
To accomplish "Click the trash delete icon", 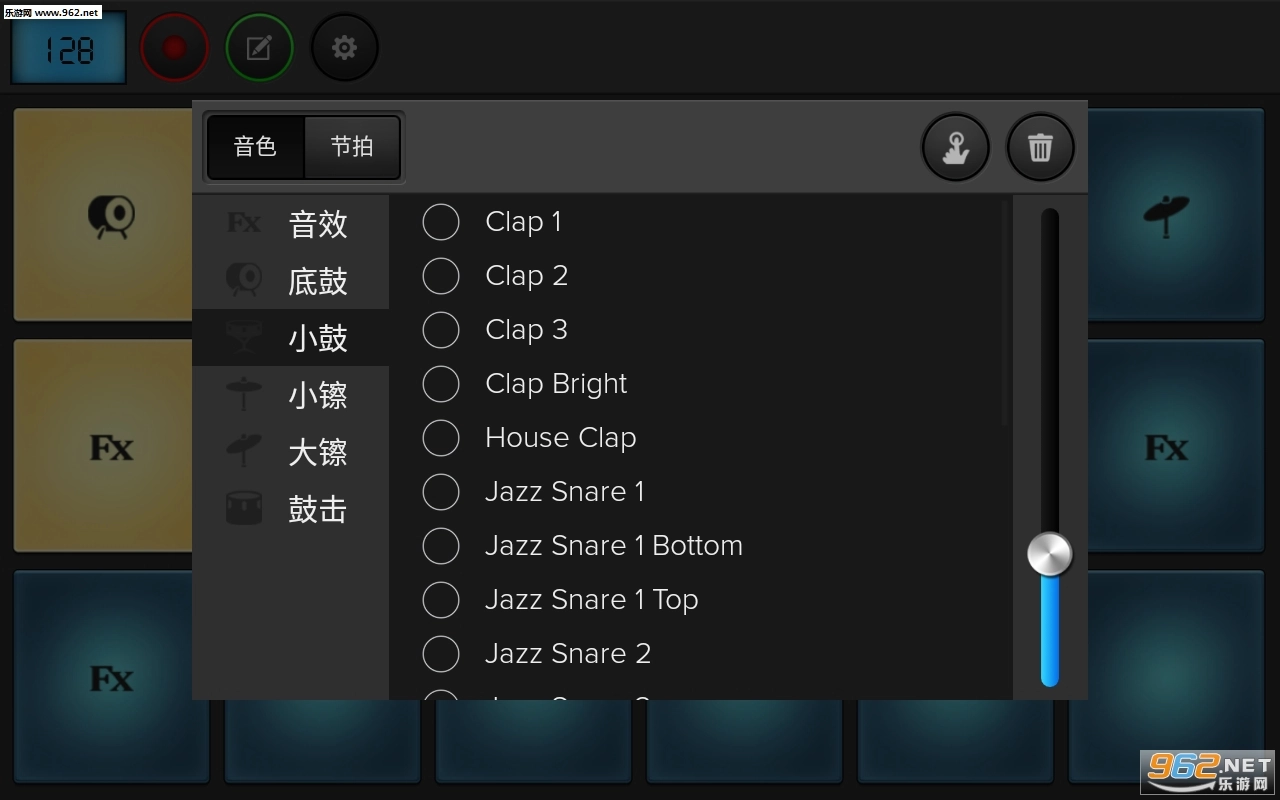I will tap(1040, 146).
